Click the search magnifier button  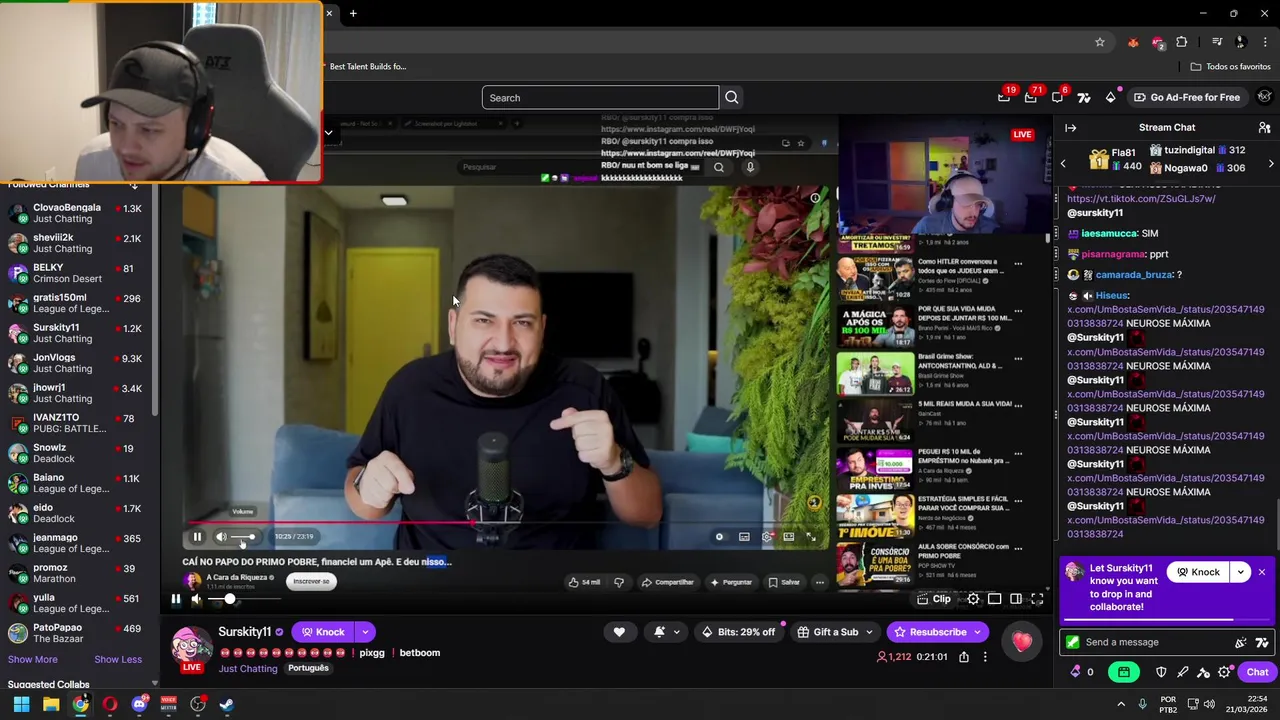pos(731,98)
